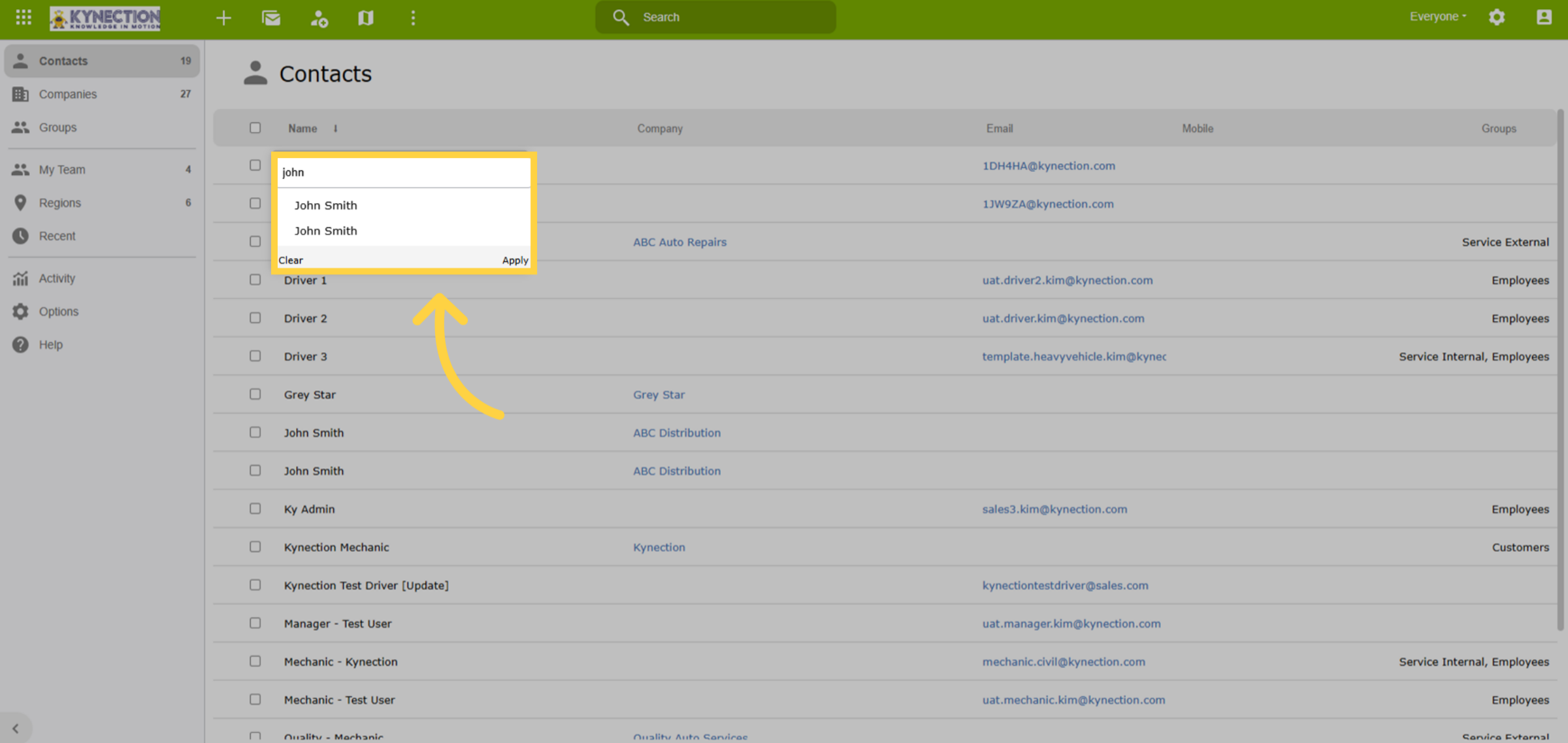Click the Help question mark icon
1568x743 pixels.
pyautogui.click(x=21, y=345)
